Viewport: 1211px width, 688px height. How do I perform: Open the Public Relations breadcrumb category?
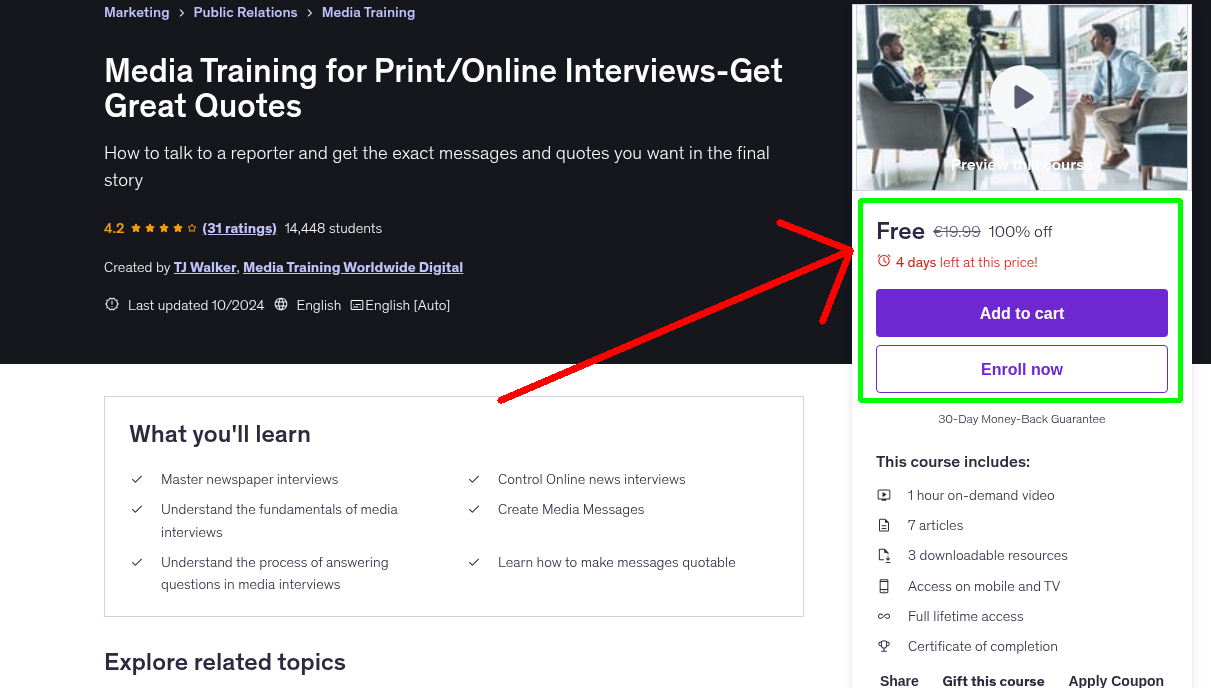click(245, 12)
